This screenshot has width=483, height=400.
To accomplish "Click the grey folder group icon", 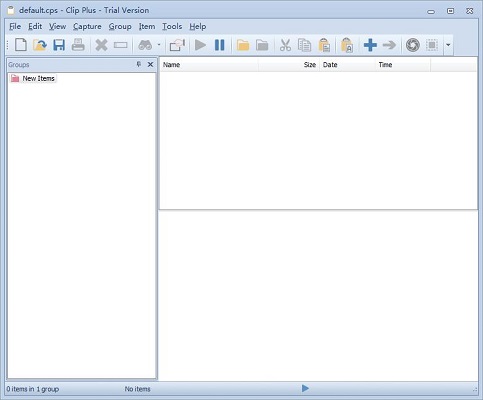I will click(262, 45).
